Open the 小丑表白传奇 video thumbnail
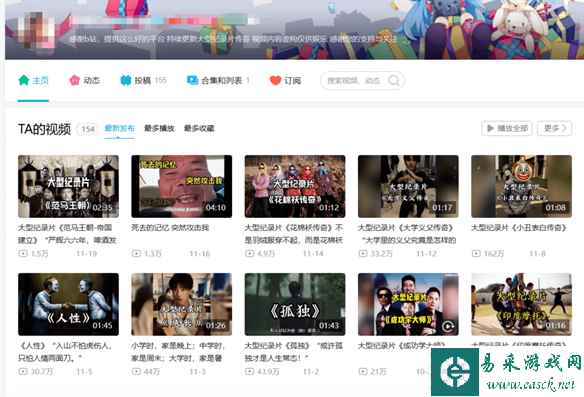The height and width of the screenshot is (397, 584). click(521, 186)
